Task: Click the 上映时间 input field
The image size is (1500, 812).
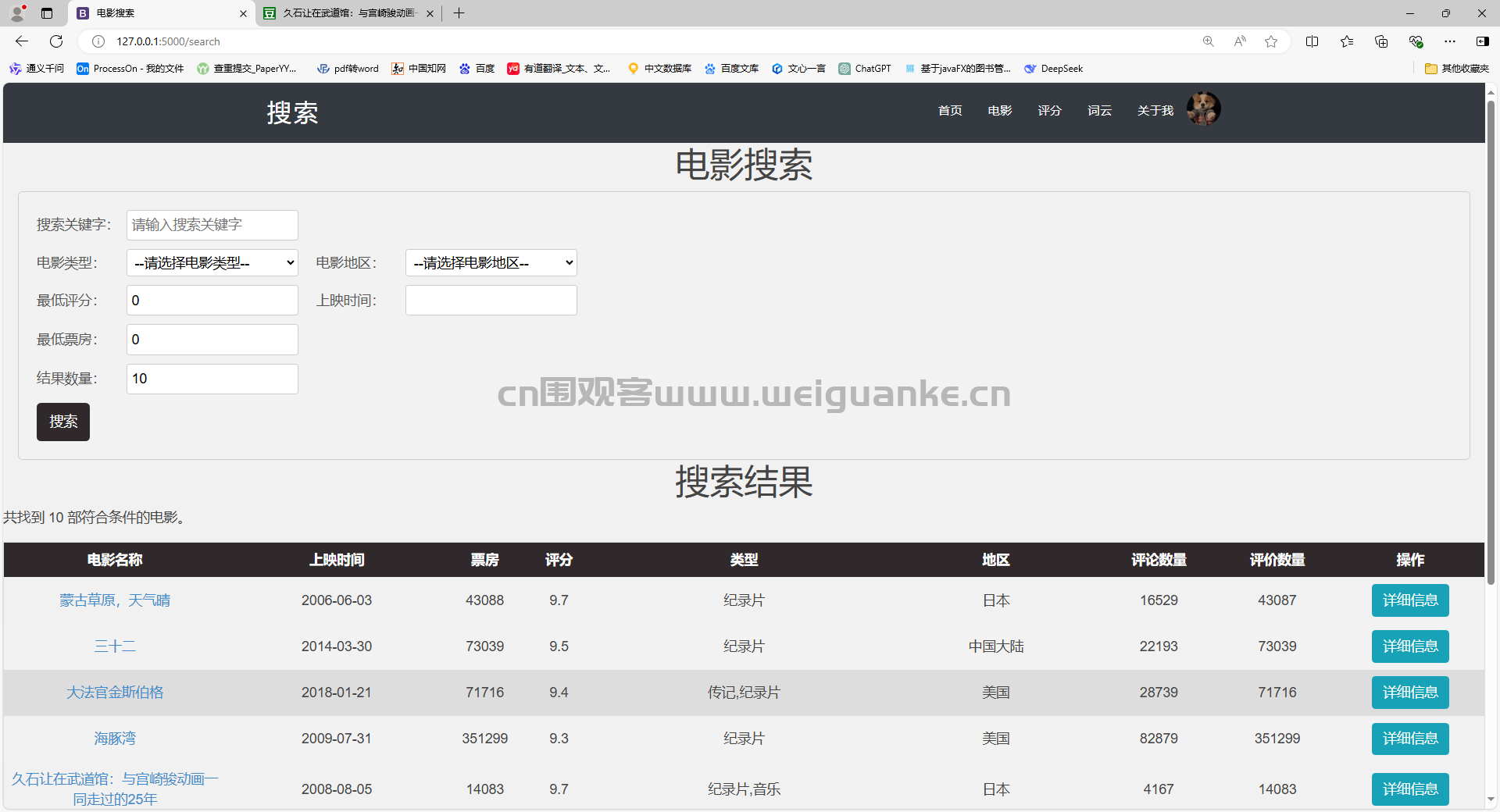Action: click(x=491, y=301)
